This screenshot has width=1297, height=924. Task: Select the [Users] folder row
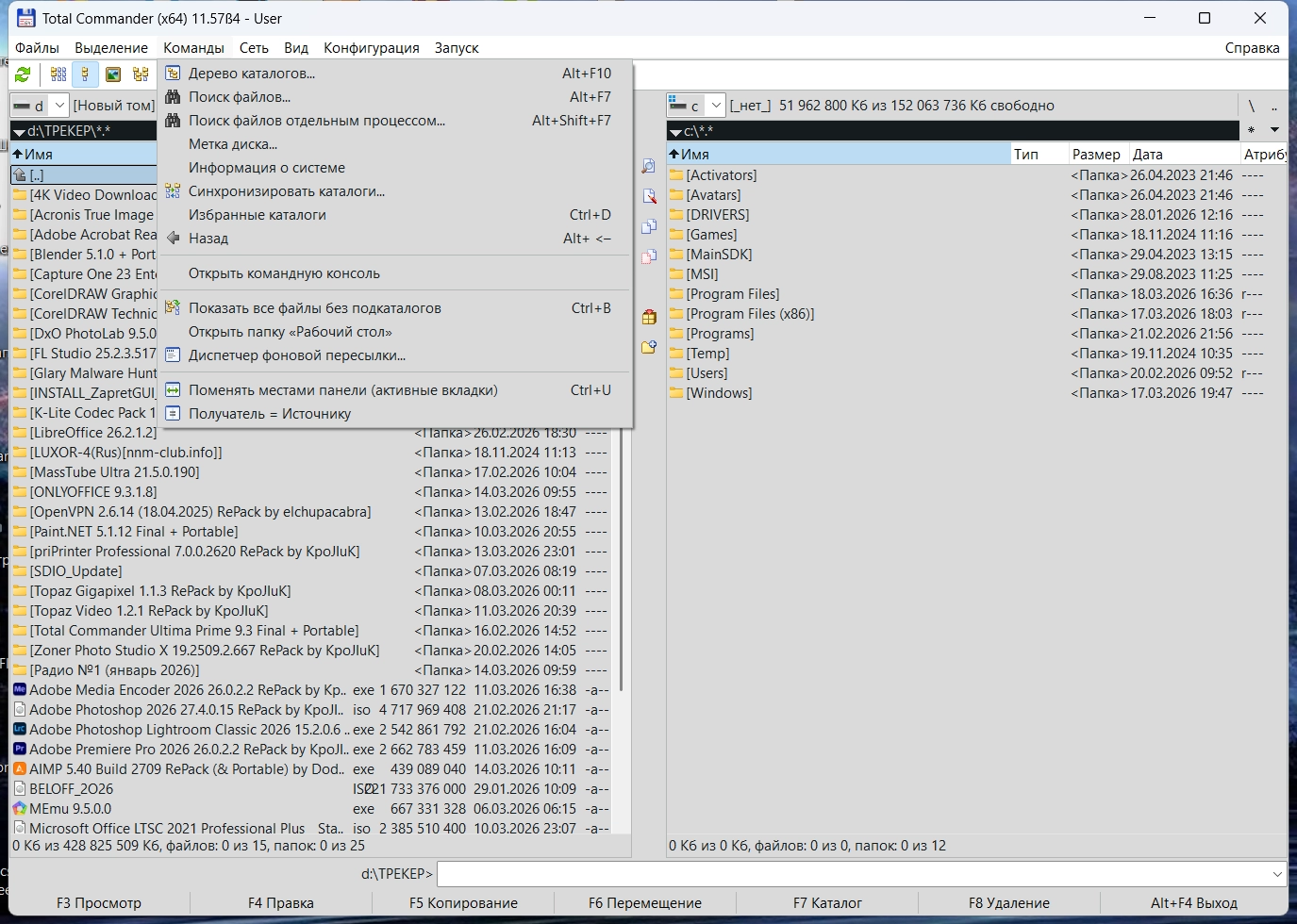tap(977, 372)
